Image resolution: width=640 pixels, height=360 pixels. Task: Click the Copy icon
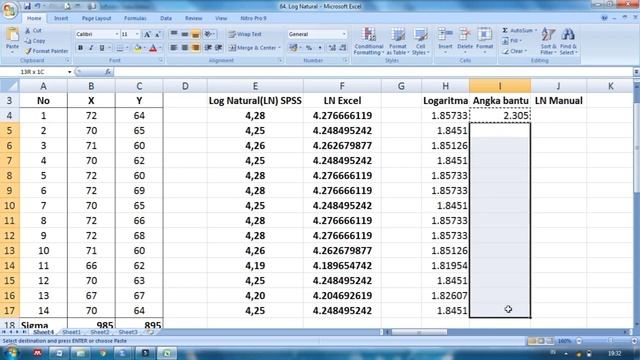click(x=28, y=41)
